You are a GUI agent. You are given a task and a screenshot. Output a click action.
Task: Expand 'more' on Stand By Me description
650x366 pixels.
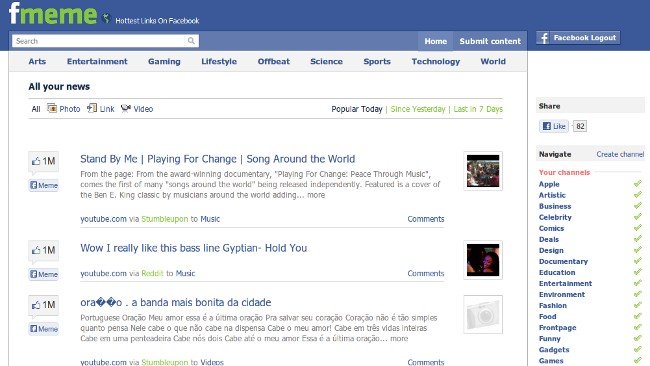pyautogui.click(x=316, y=195)
